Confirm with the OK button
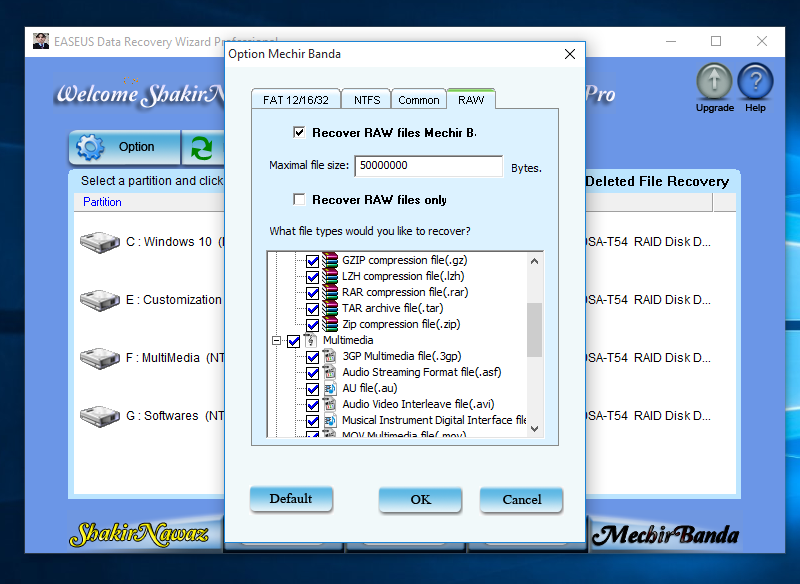Viewport: 800px width, 584px height. click(420, 500)
